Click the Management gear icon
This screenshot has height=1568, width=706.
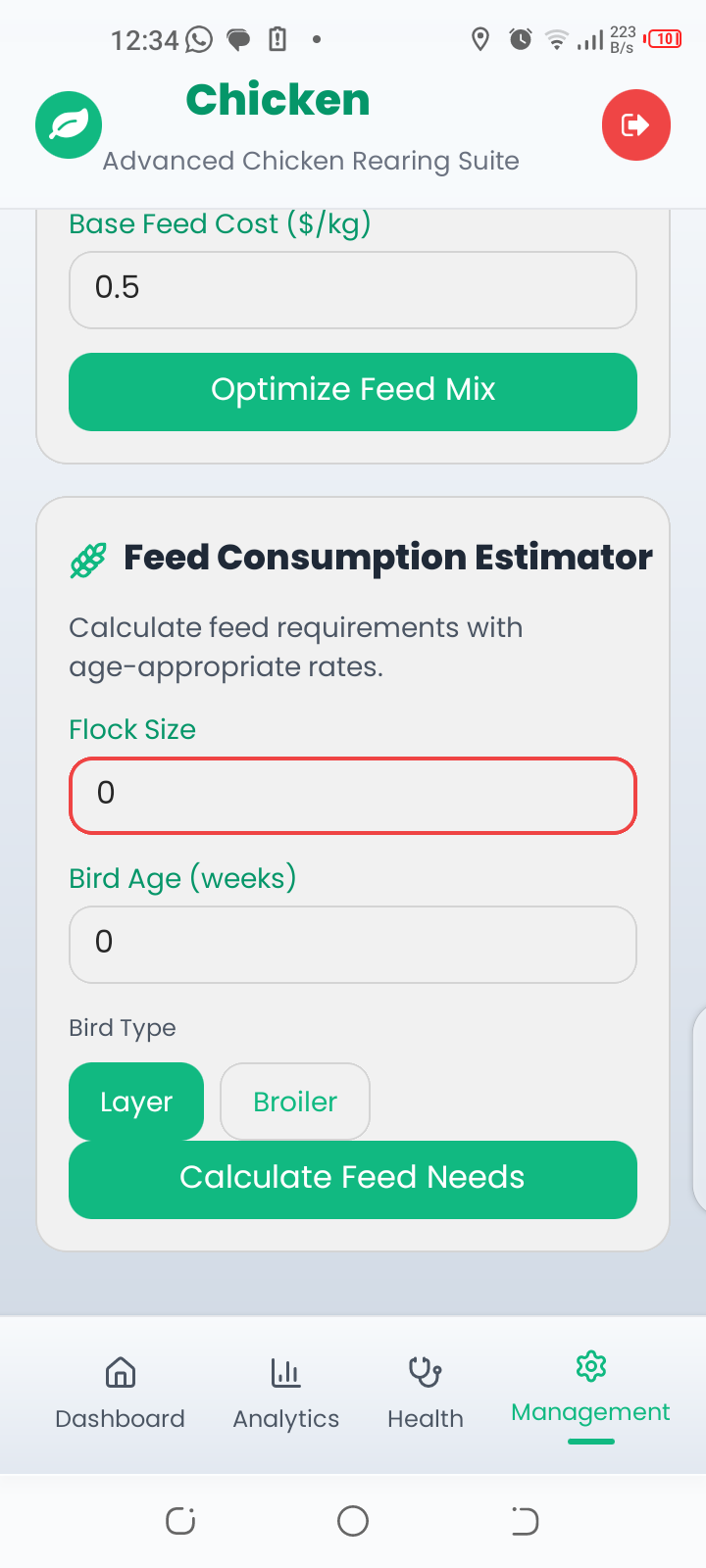point(590,1366)
